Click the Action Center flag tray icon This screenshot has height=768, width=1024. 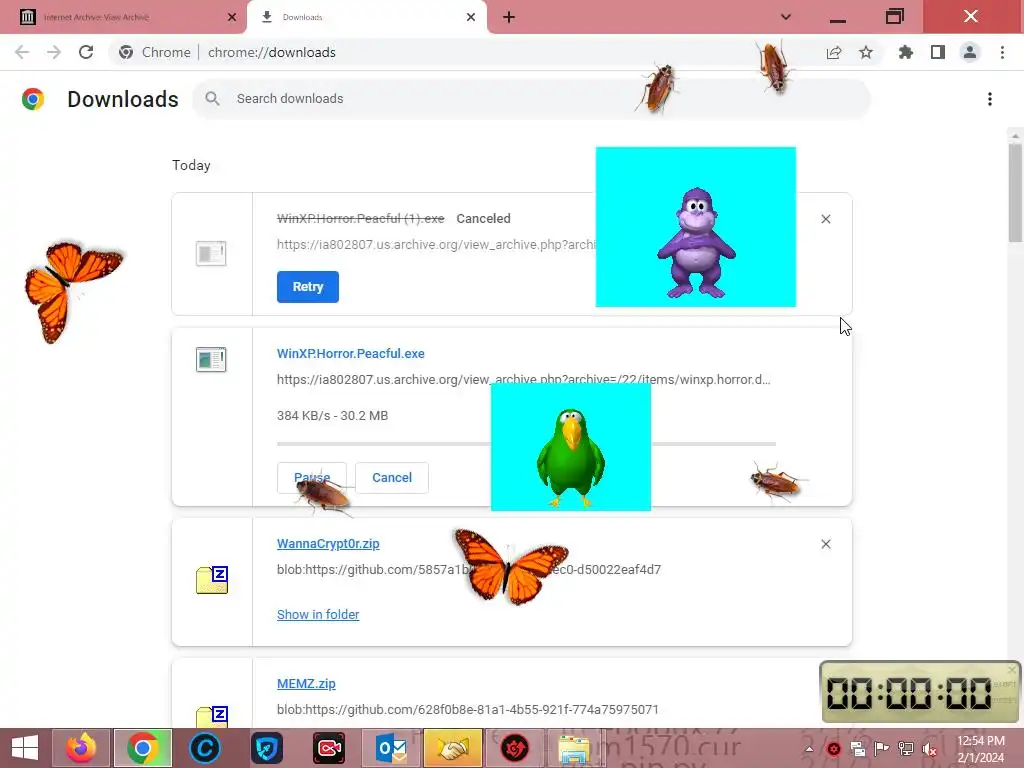pyautogui.click(x=882, y=748)
